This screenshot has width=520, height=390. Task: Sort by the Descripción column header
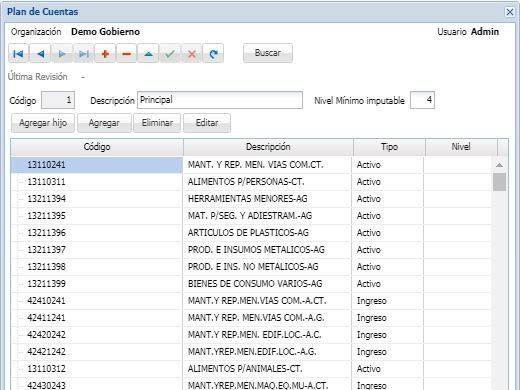pyautogui.click(x=268, y=147)
